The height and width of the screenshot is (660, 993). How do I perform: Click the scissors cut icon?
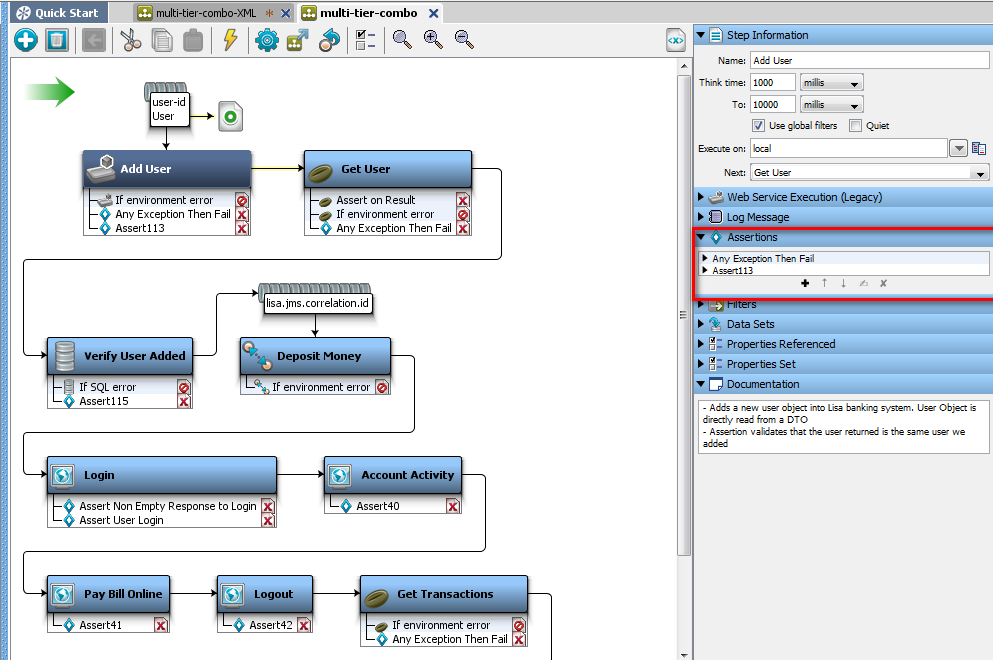pos(130,40)
